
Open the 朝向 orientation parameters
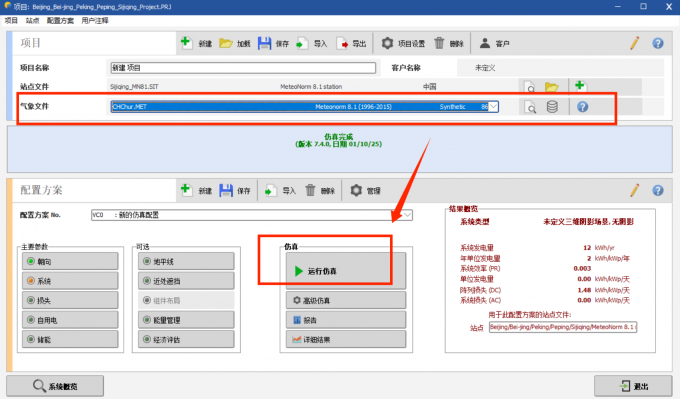click(x=70, y=262)
